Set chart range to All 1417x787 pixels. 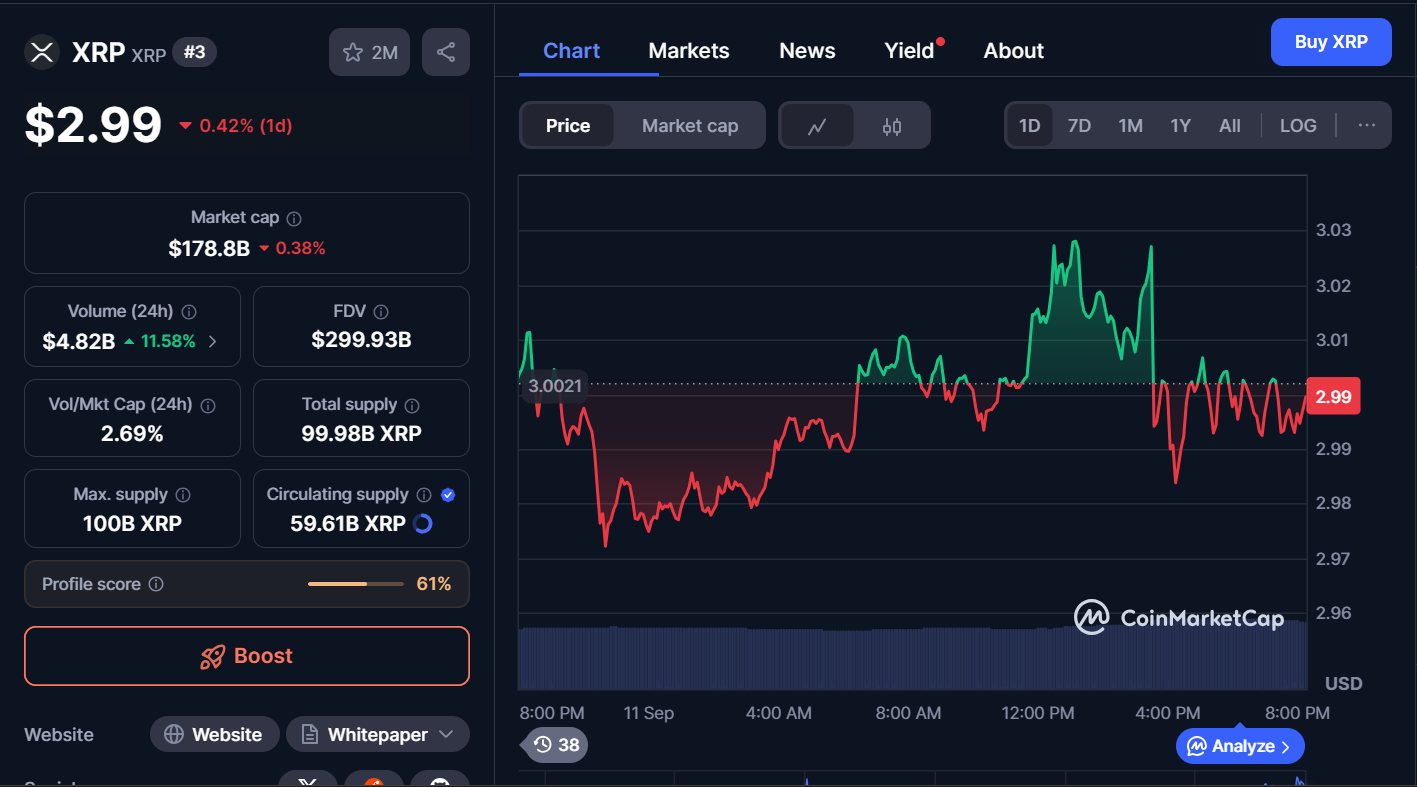tap(1230, 126)
